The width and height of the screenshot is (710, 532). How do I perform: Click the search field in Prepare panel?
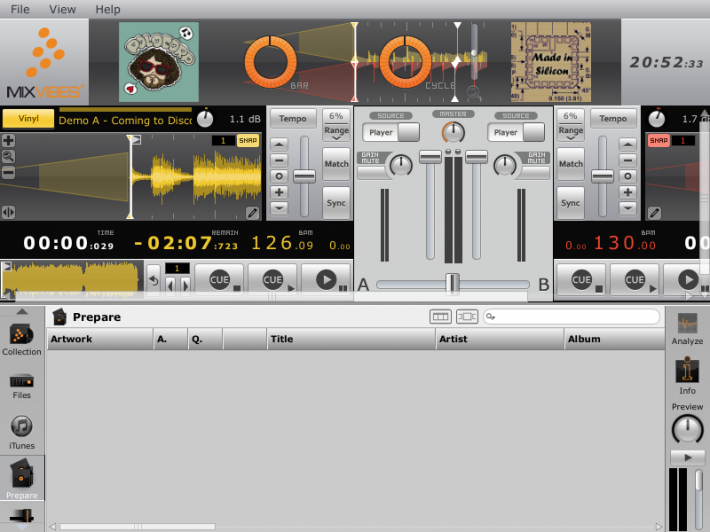point(571,316)
